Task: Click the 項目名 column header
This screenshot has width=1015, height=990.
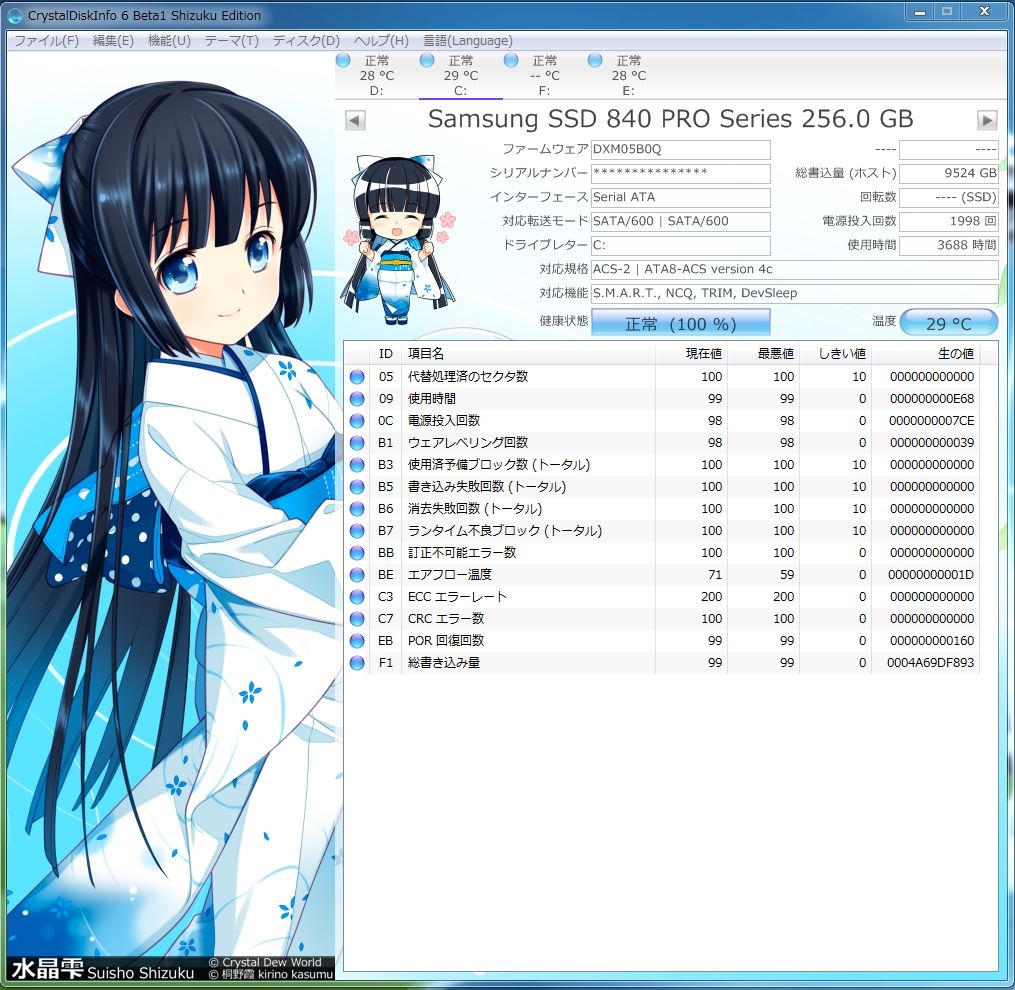Action: (528, 354)
